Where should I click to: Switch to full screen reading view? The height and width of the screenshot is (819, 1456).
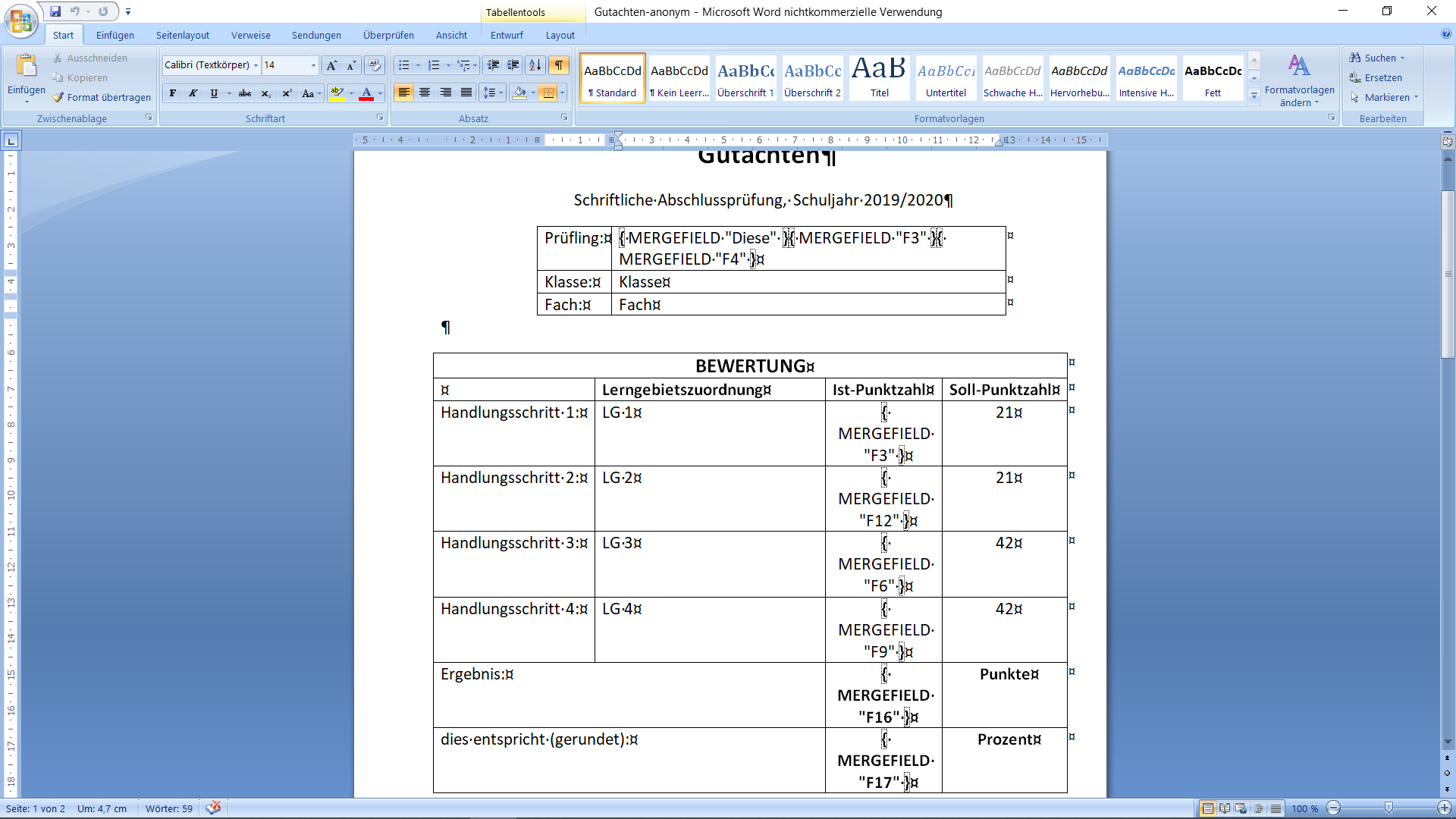point(1225,808)
